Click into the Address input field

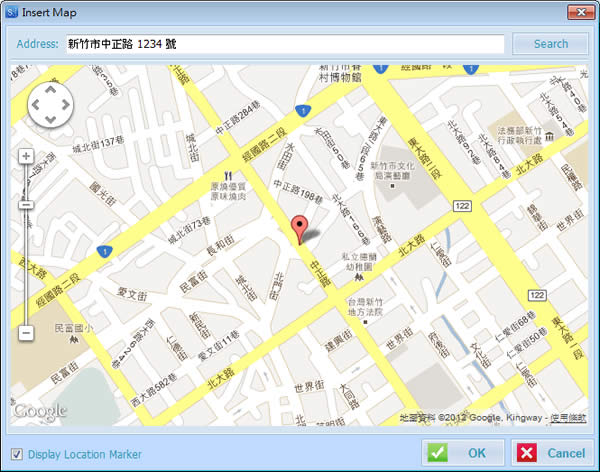[285, 44]
